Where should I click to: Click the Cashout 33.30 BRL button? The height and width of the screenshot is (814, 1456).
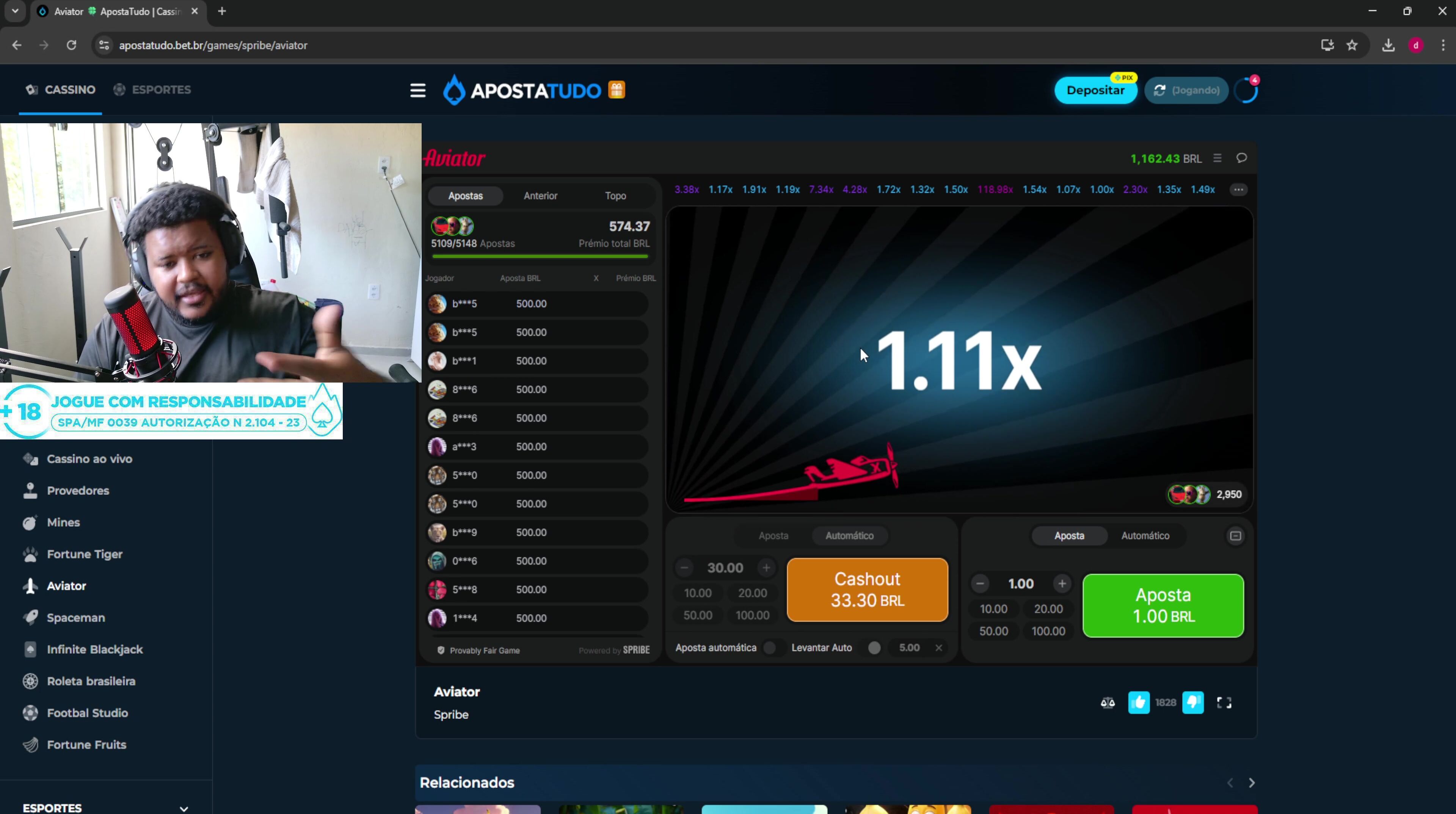(867, 590)
